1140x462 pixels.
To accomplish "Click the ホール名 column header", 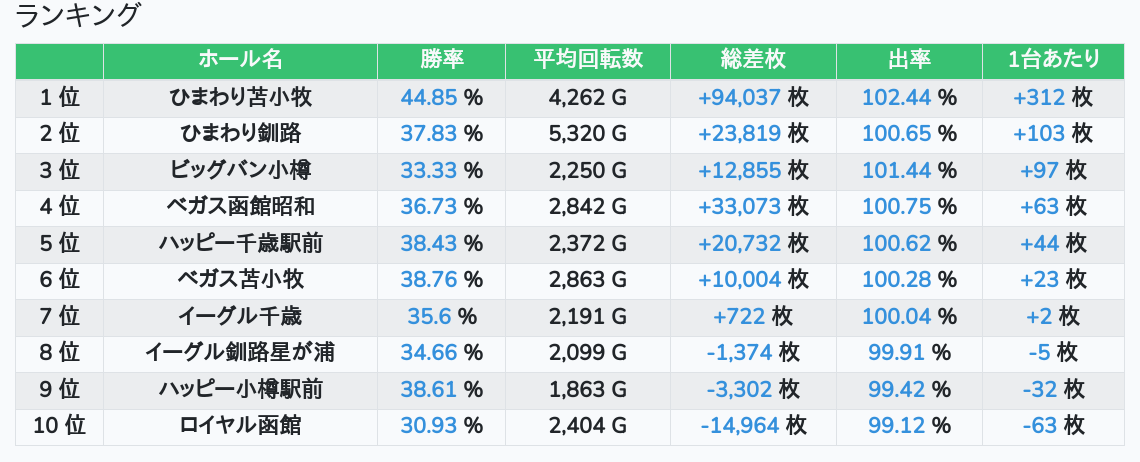I will coord(240,60).
